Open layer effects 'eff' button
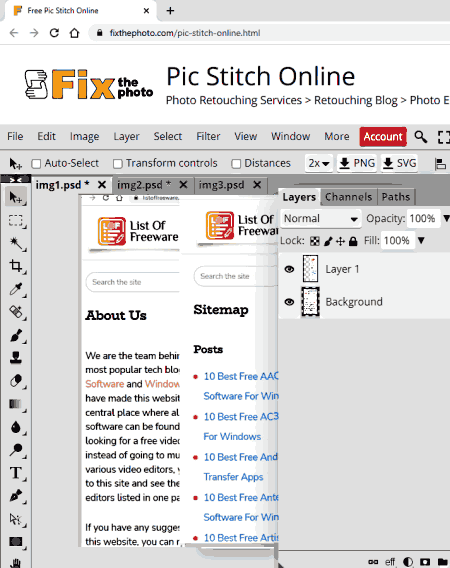This screenshot has width=450, height=568. click(x=390, y=562)
